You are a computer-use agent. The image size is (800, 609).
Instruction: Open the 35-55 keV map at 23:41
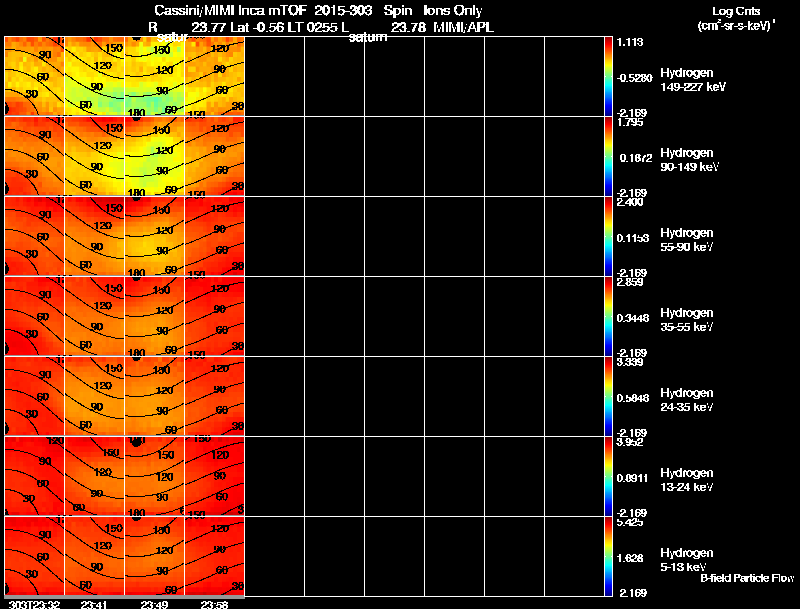94,316
